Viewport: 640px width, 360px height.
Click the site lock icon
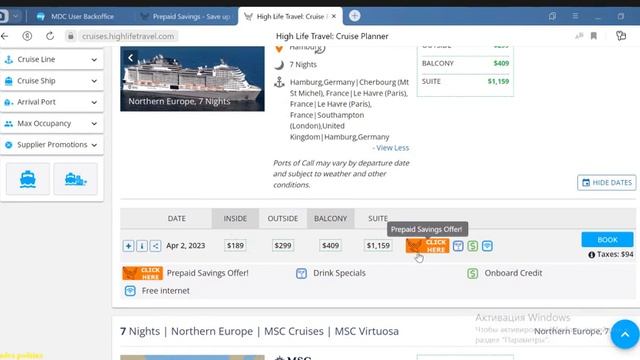[71, 36]
